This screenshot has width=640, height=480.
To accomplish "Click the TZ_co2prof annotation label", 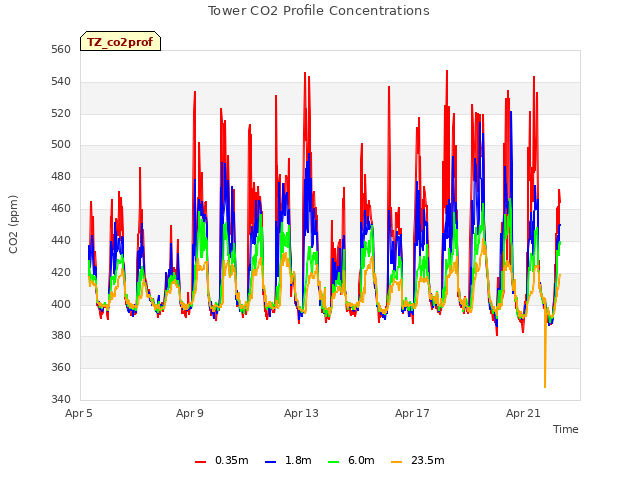I will pos(120,41).
